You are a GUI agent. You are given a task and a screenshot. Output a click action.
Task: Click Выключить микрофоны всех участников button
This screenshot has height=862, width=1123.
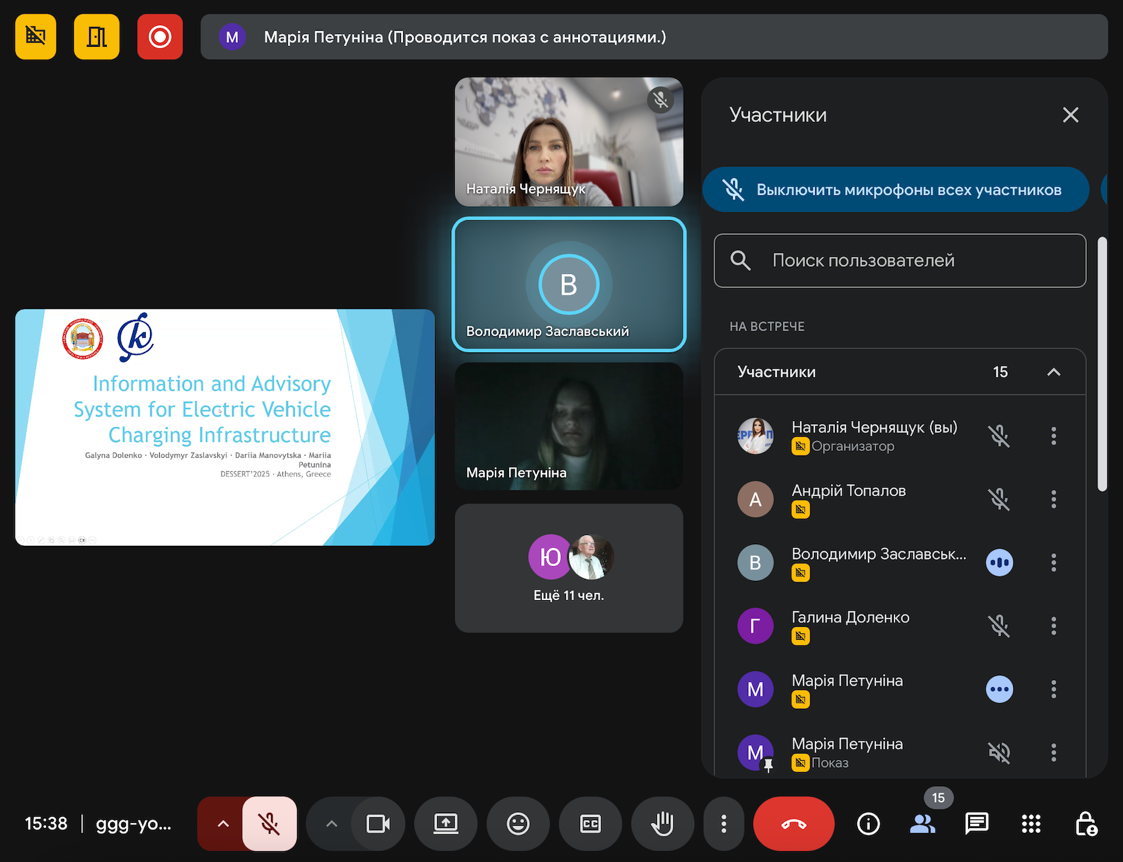pyautogui.click(x=895, y=190)
